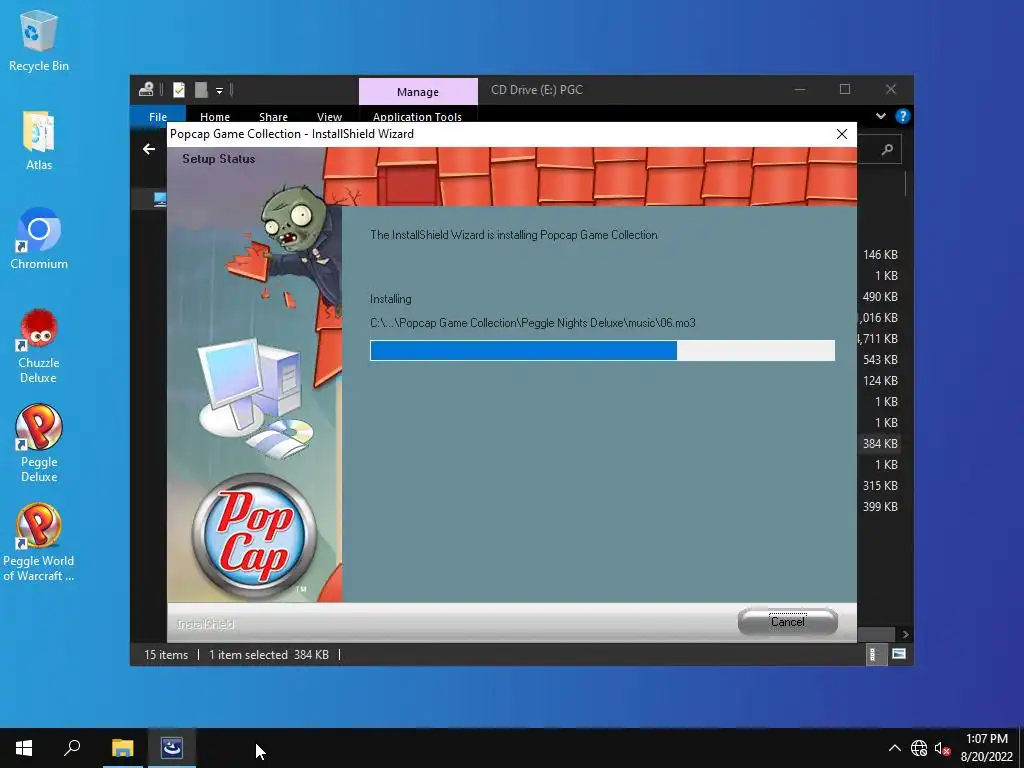Minimize the CD Drive Explorer window

[x=800, y=89]
